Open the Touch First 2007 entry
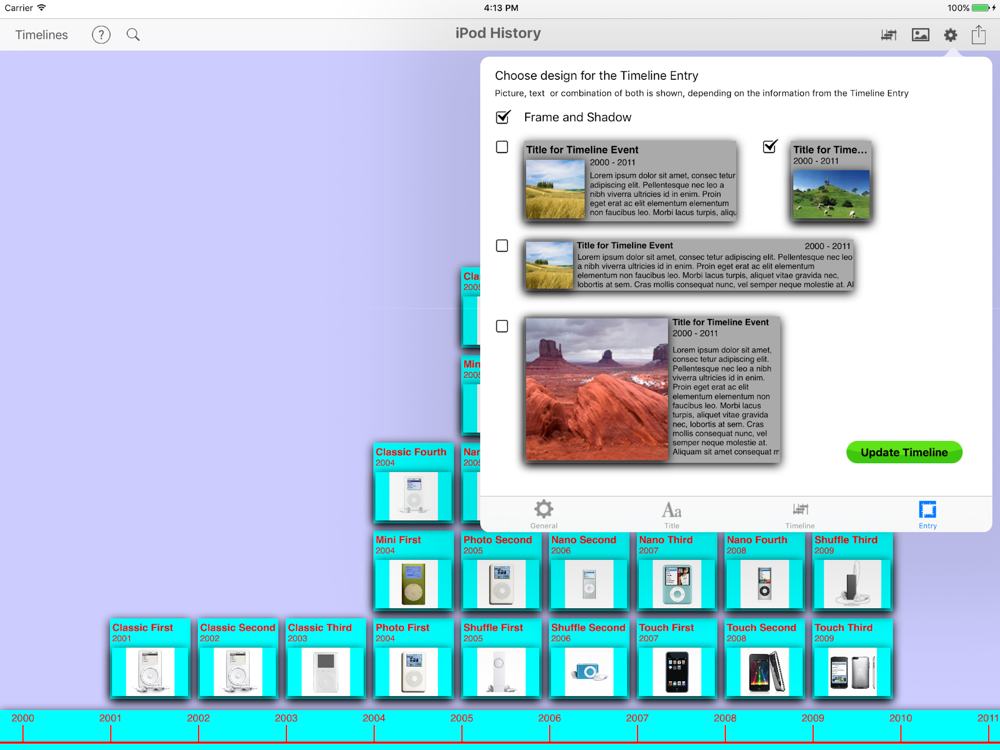1000x750 pixels. click(677, 658)
